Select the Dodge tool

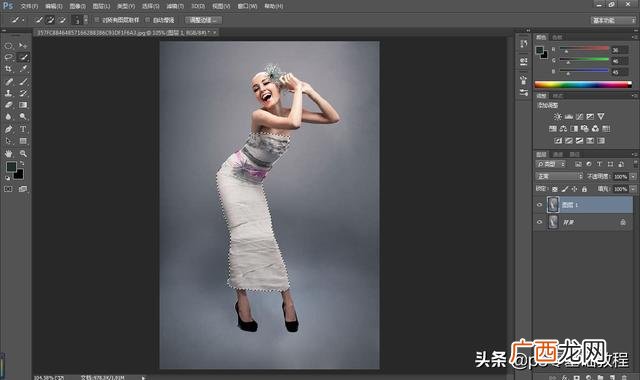click(x=23, y=117)
